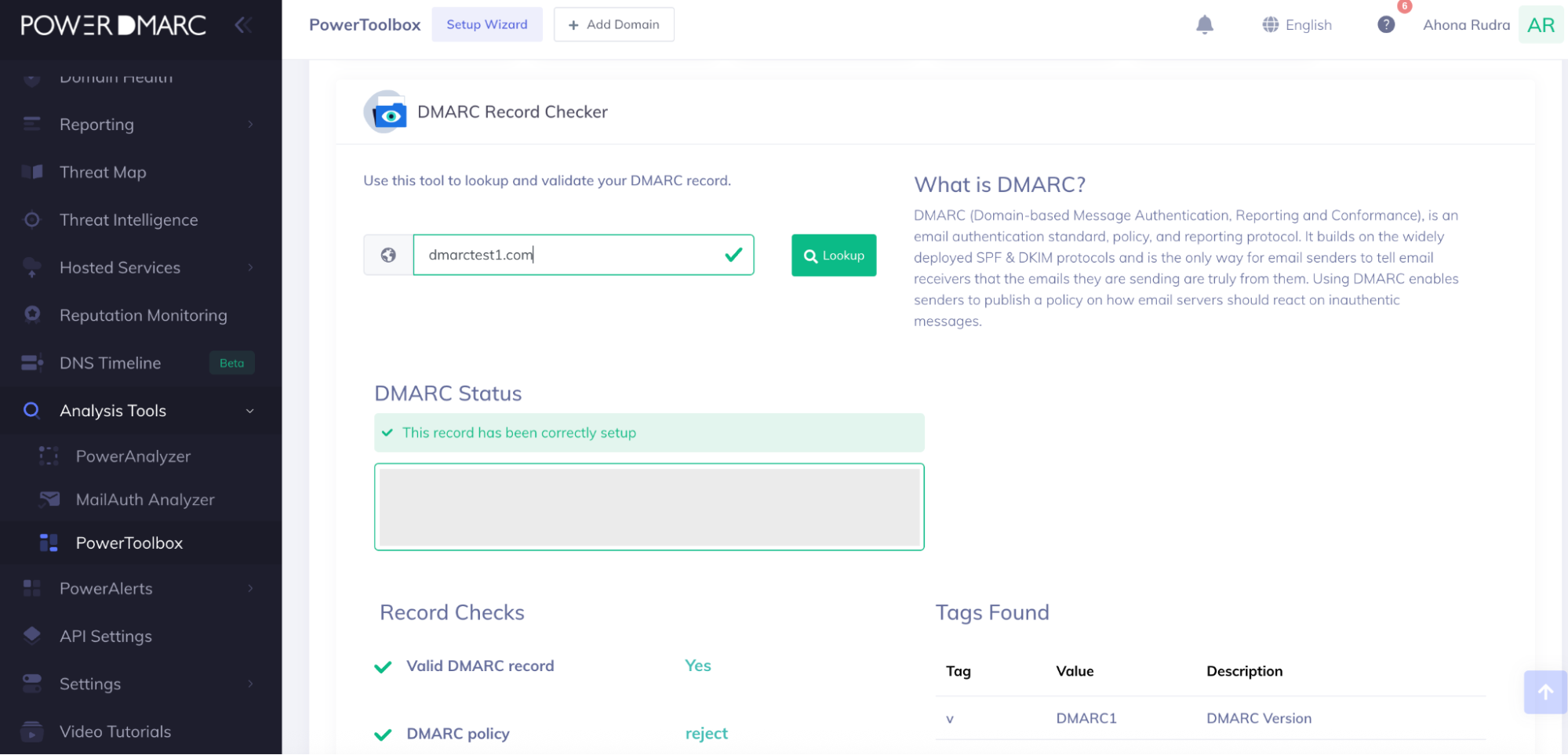Screen dimensions: 1568x755
Task: Expand the Reporting submenu
Action: (x=249, y=124)
